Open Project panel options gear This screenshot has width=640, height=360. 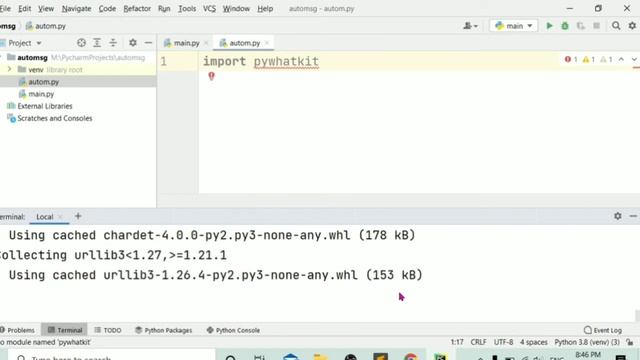click(x=133, y=42)
